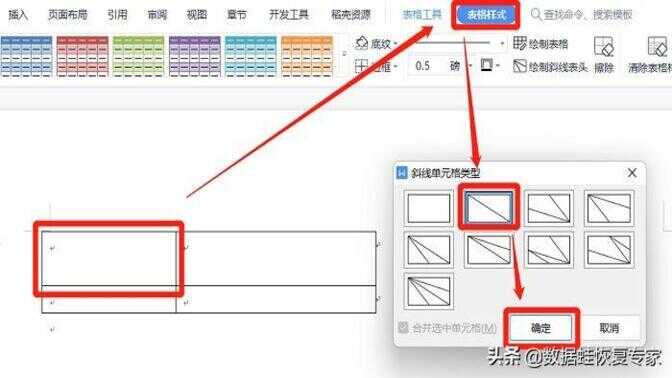
Task: Click the border pen color icon
Action: point(486,66)
